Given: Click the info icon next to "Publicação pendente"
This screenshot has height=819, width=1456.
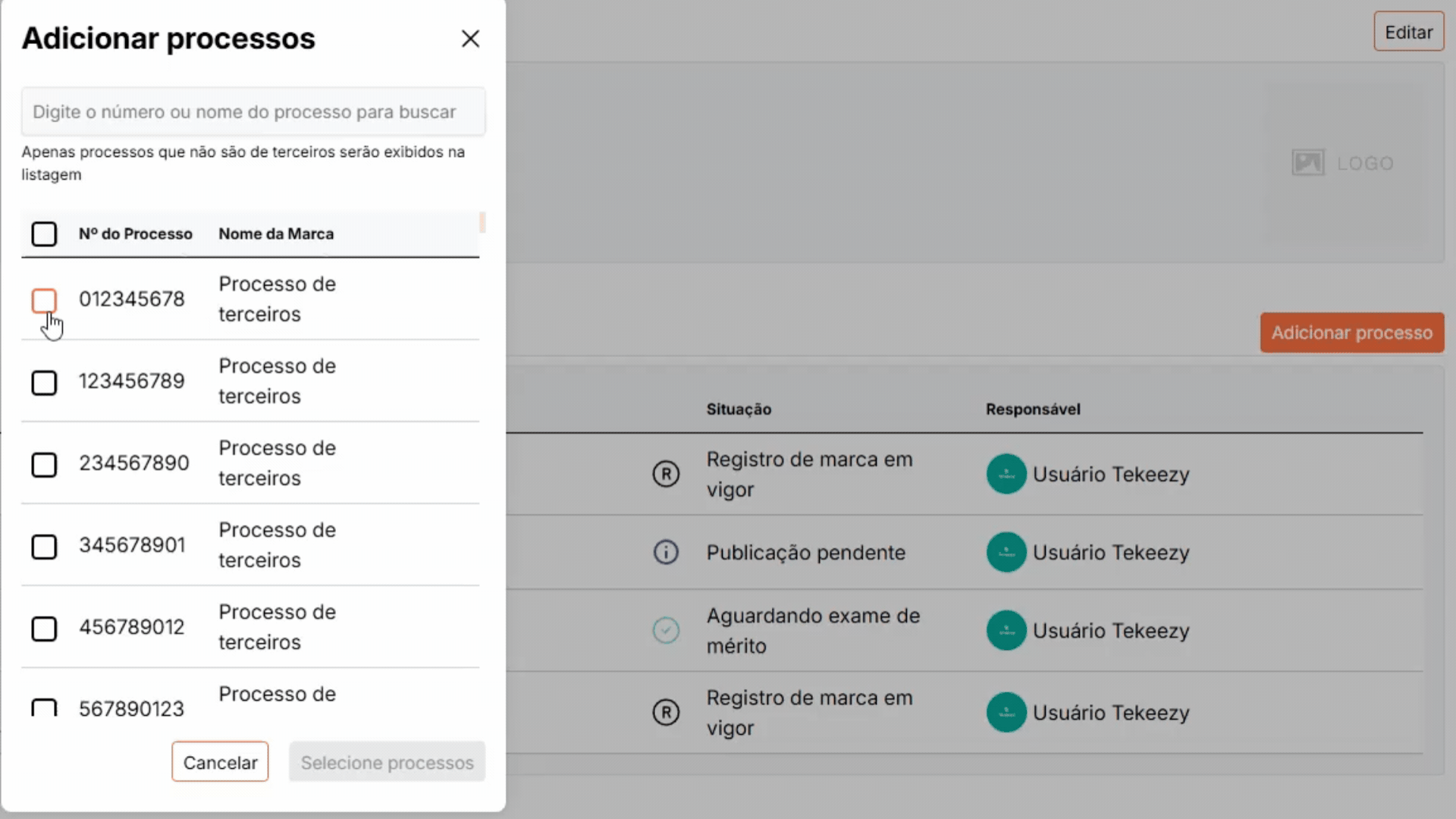Looking at the screenshot, I should pyautogui.click(x=666, y=552).
